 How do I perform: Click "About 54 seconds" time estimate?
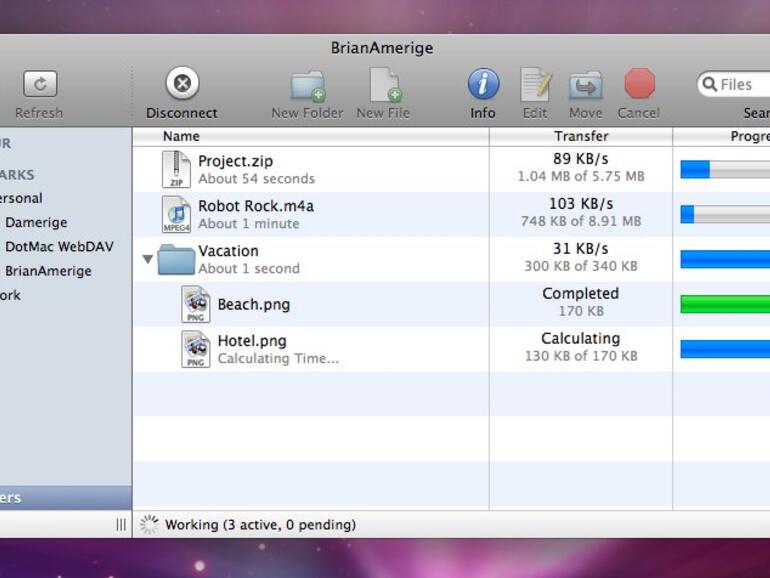click(256, 179)
